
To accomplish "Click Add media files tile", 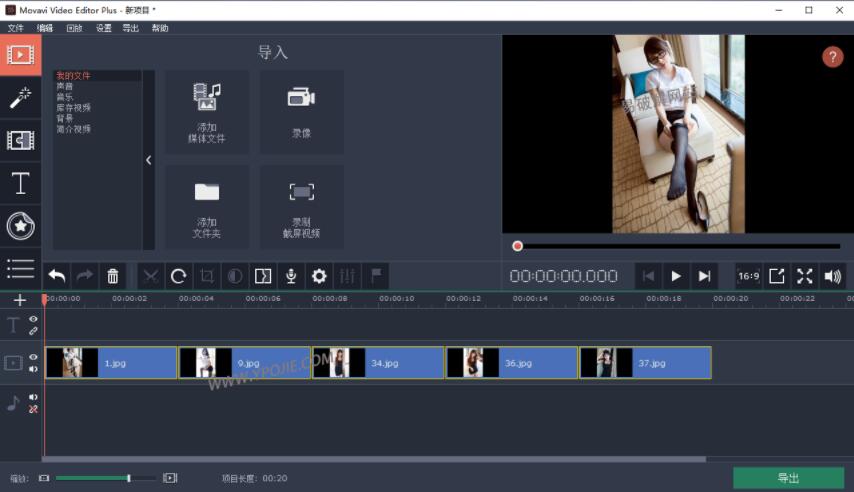I will point(207,112).
